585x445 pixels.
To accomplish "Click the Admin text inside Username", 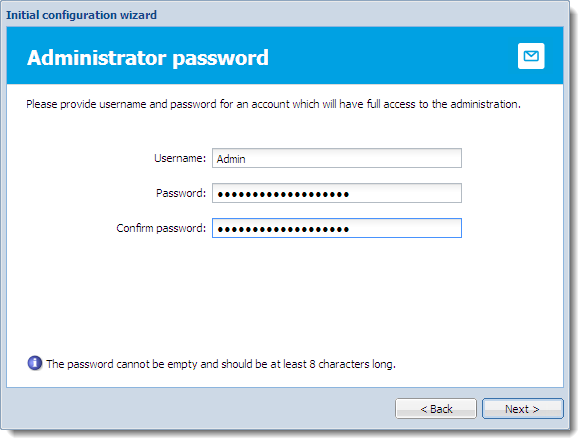I will click(x=231, y=159).
